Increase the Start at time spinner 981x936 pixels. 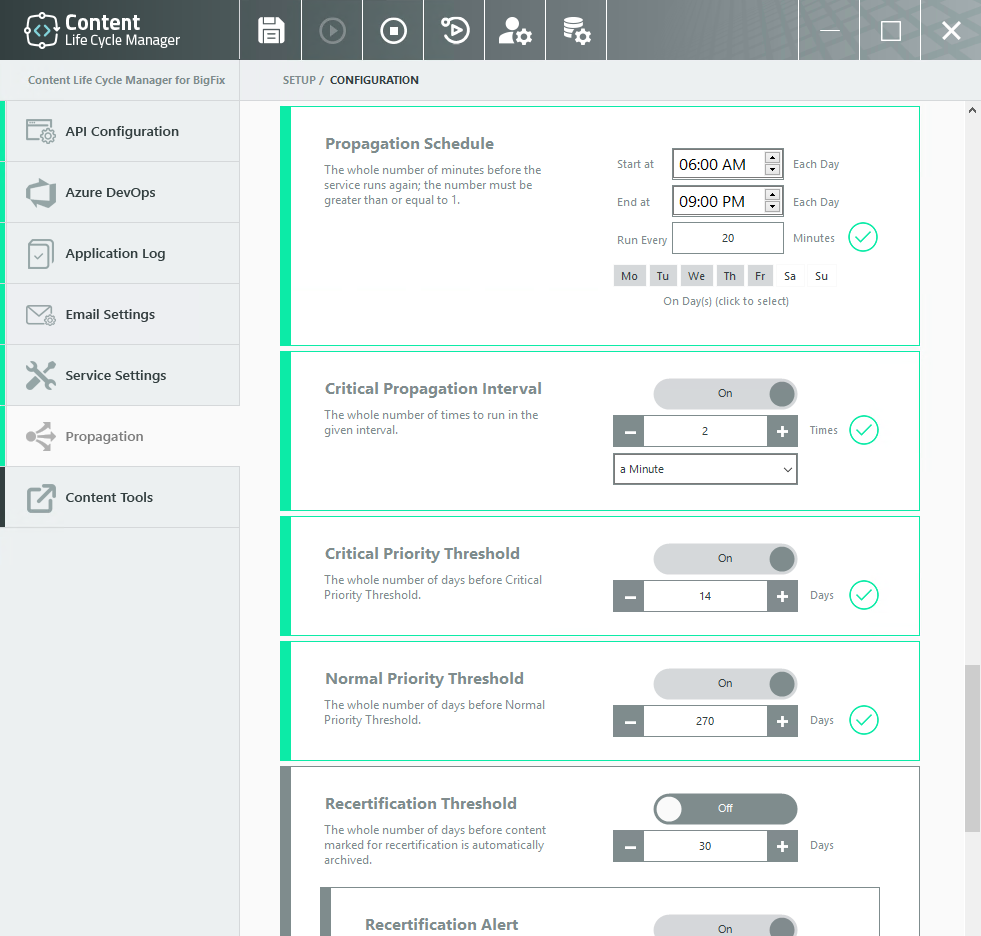tap(772, 158)
